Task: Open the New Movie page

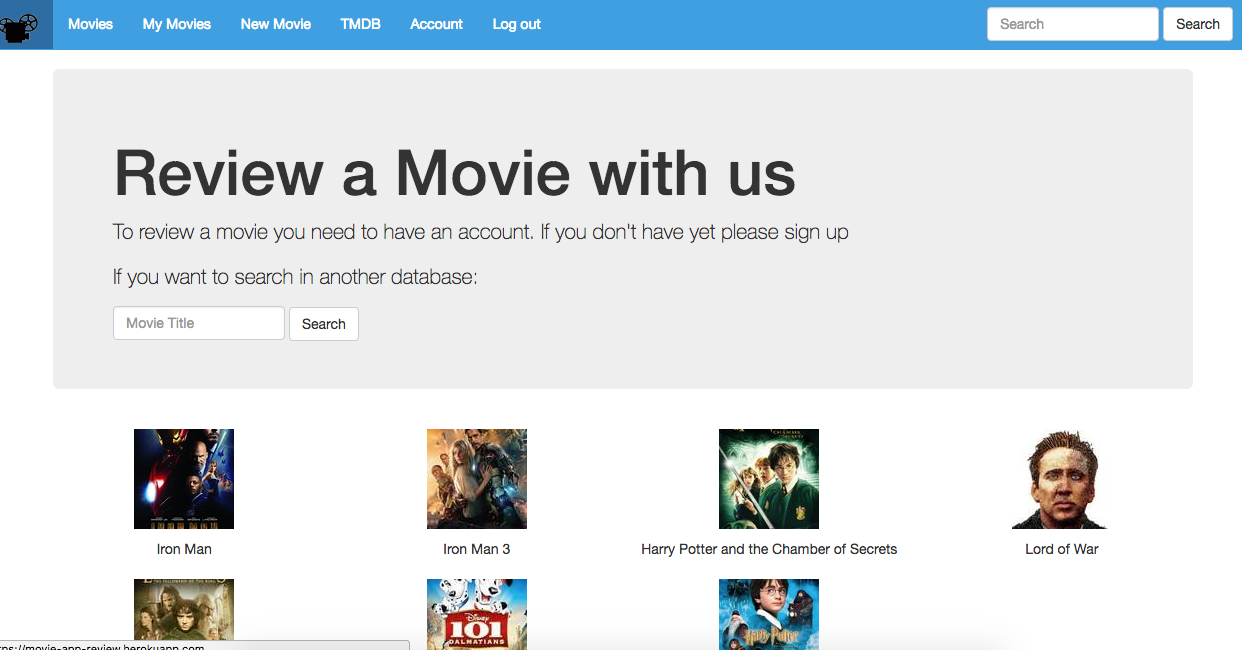Action: 276,24
